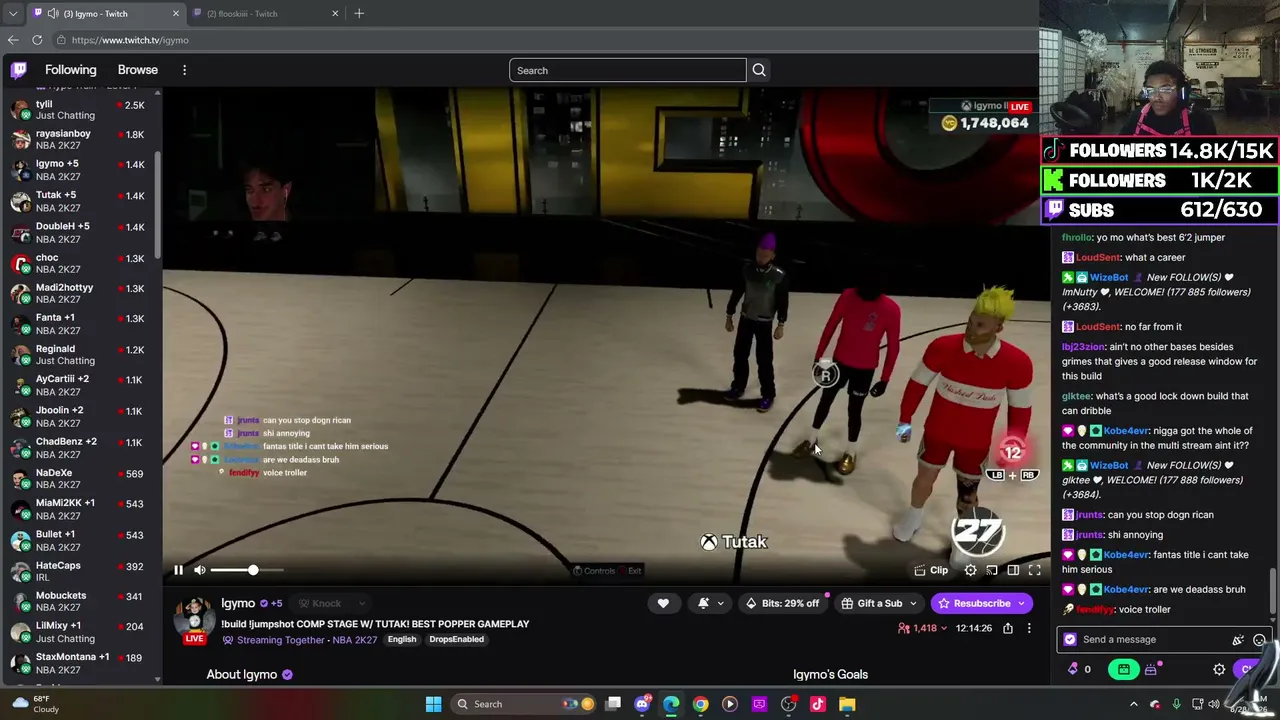Open the NBA 2K27 category link
Image resolution: width=1280 pixels, height=720 pixels.
(x=355, y=640)
